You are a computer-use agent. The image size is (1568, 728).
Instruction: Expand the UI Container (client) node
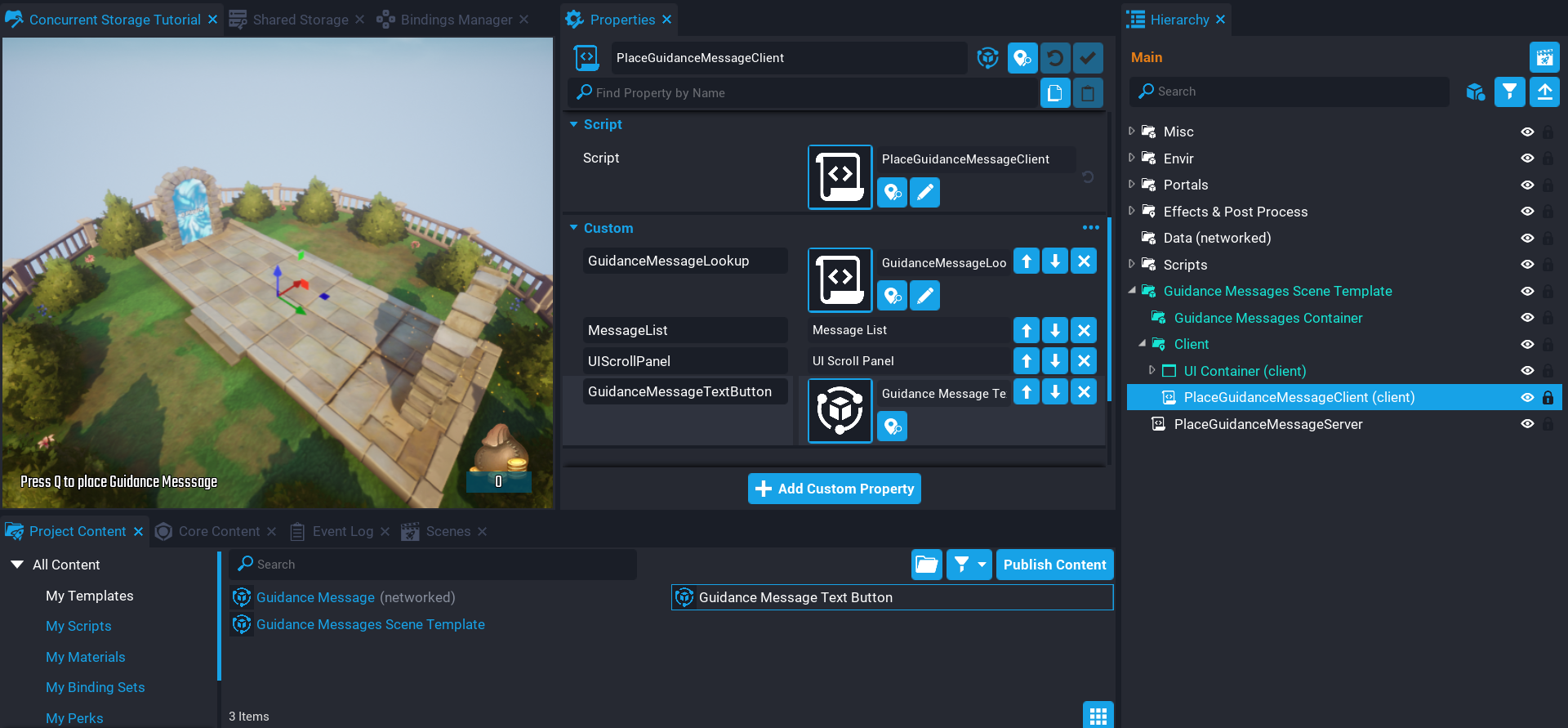(x=1152, y=370)
